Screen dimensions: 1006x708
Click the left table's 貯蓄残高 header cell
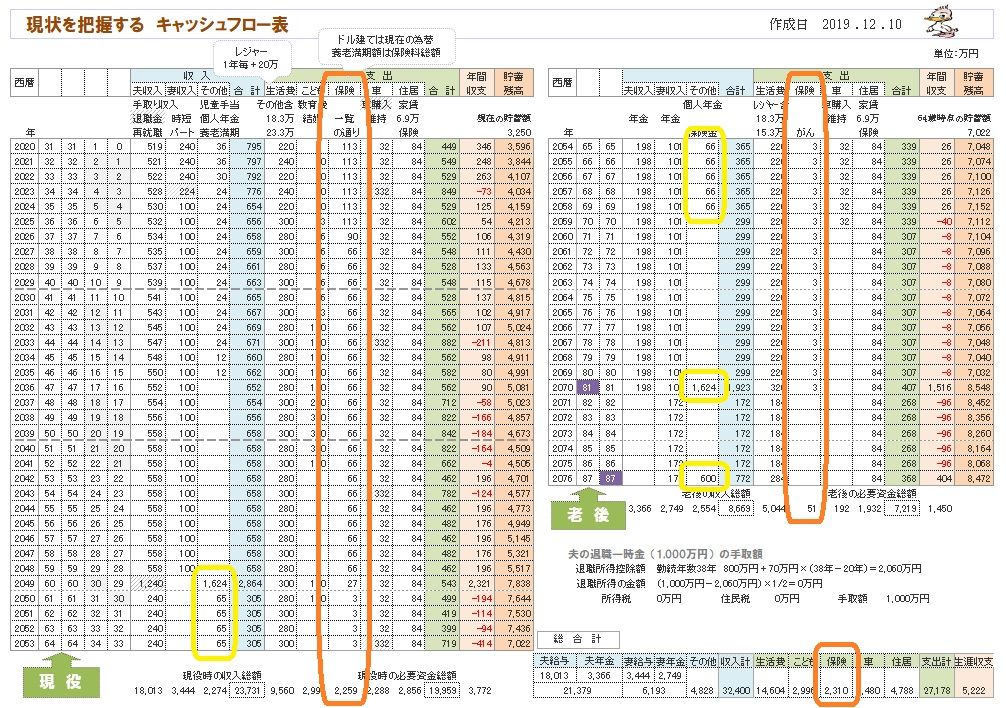coord(513,82)
